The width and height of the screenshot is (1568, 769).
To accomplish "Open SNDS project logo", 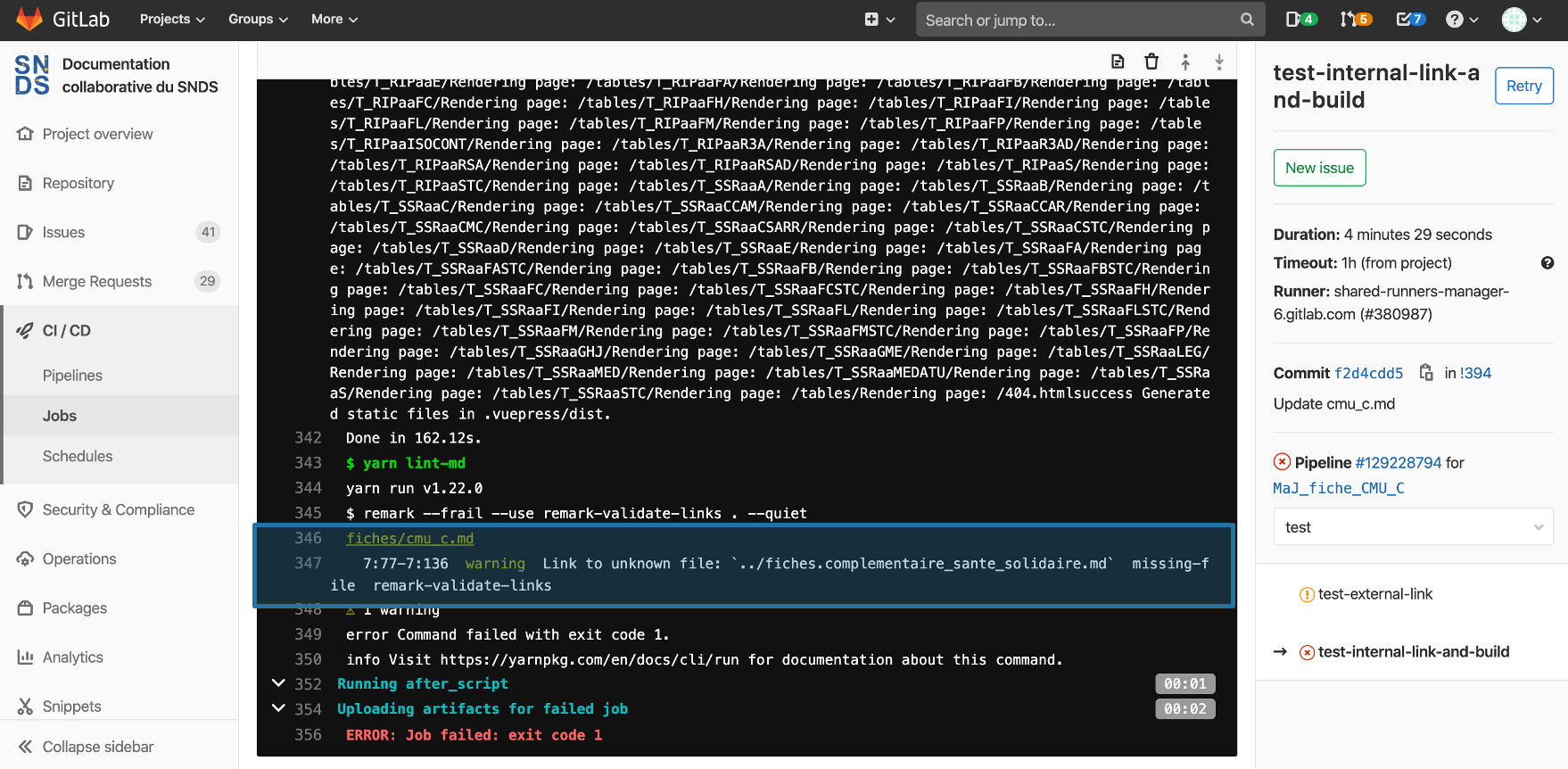I will point(32,75).
